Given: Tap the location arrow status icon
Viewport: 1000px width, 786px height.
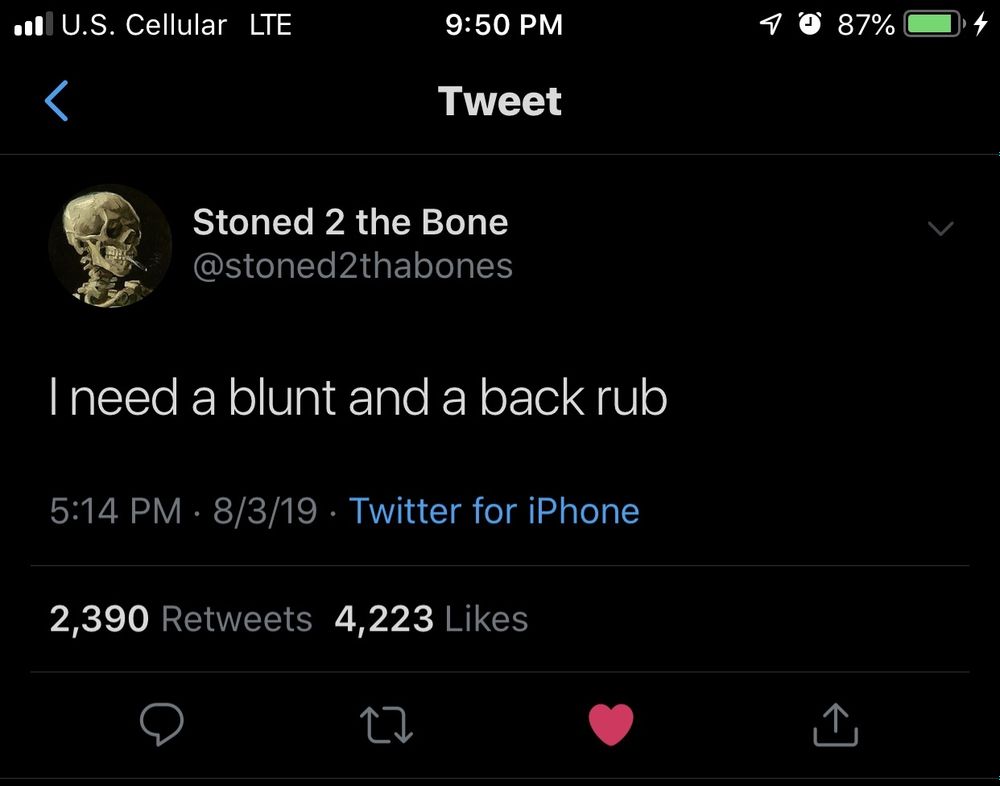Looking at the screenshot, I should [770, 24].
